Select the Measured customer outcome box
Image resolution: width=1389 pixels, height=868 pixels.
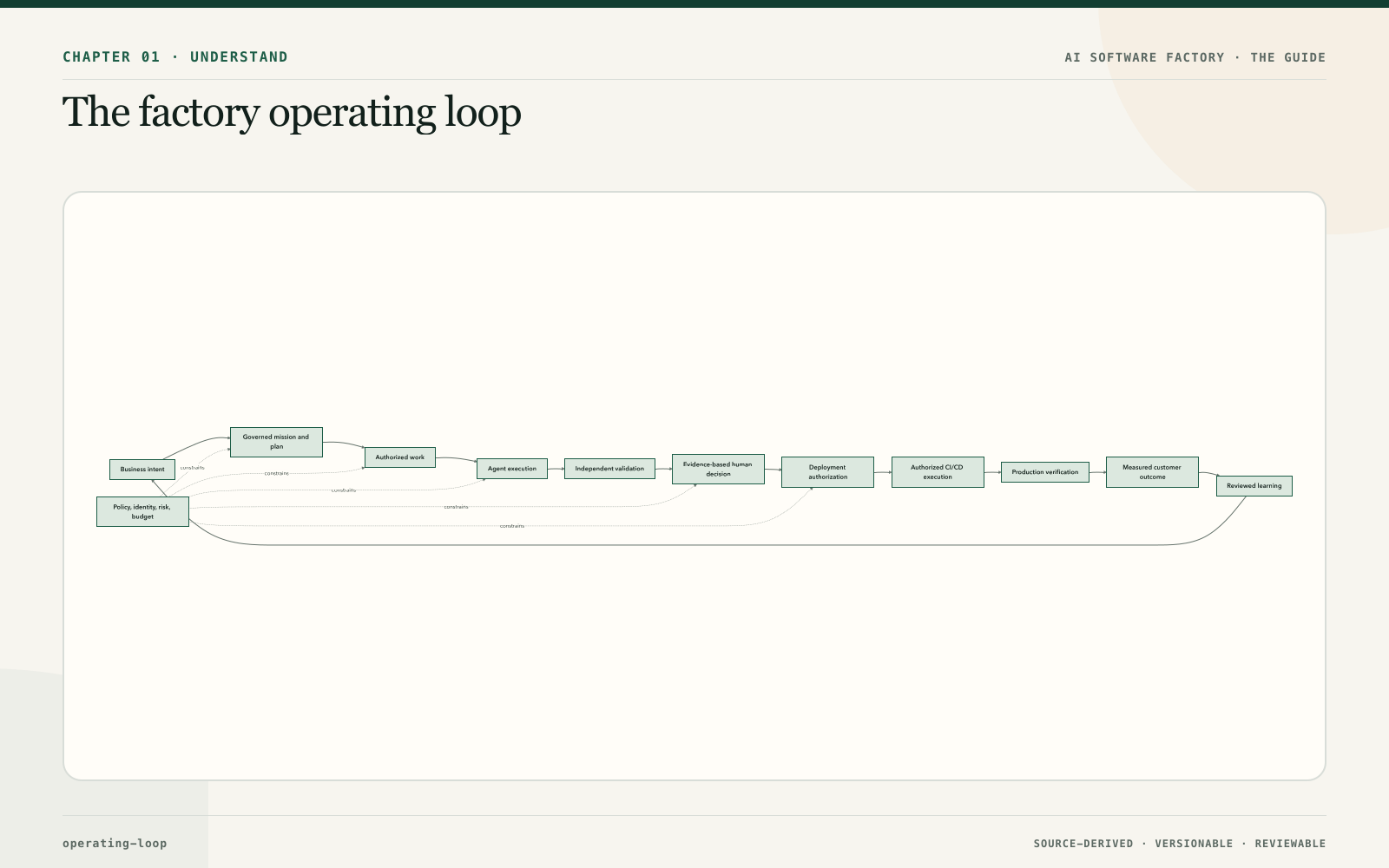1152,472
